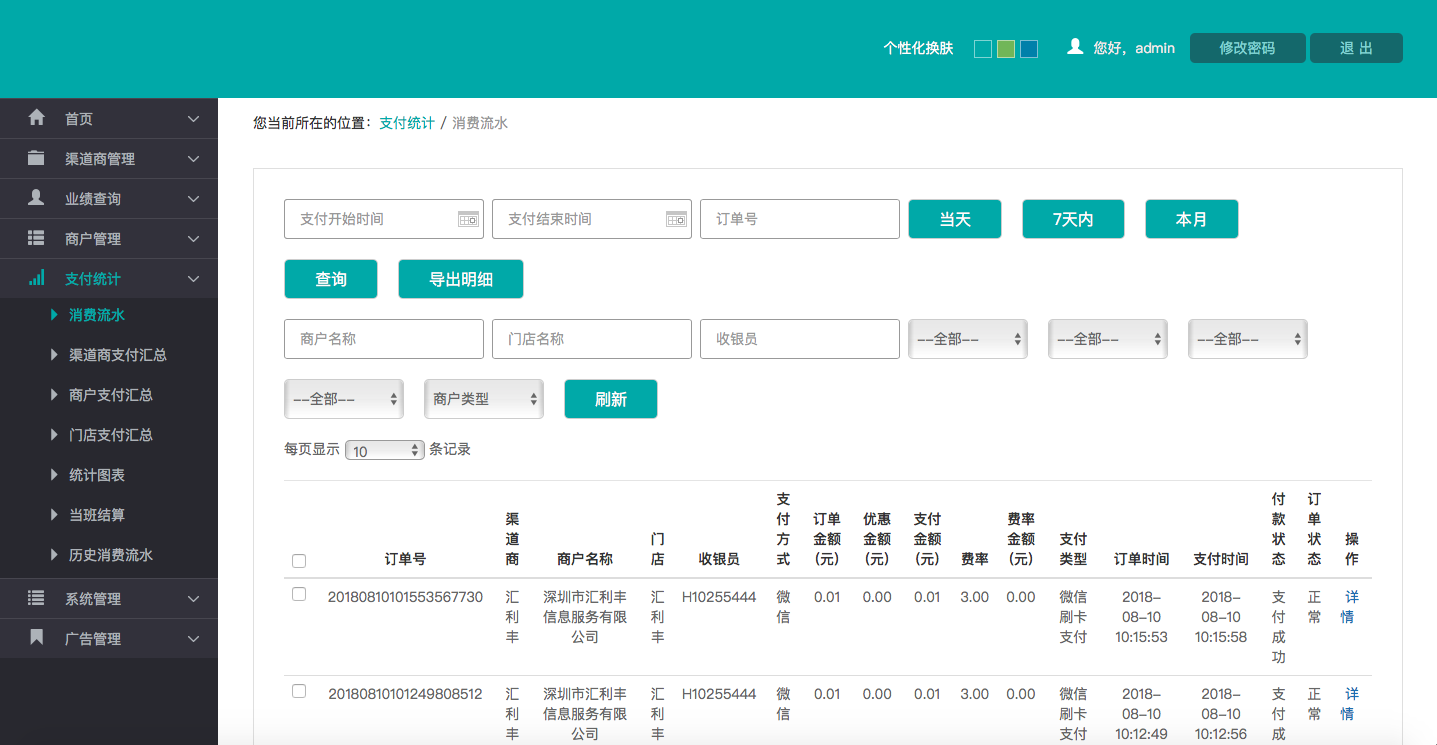Open 渠道商支付汇总 in the sidebar
Viewport: 1437px width, 745px height.
click(x=118, y=355)
